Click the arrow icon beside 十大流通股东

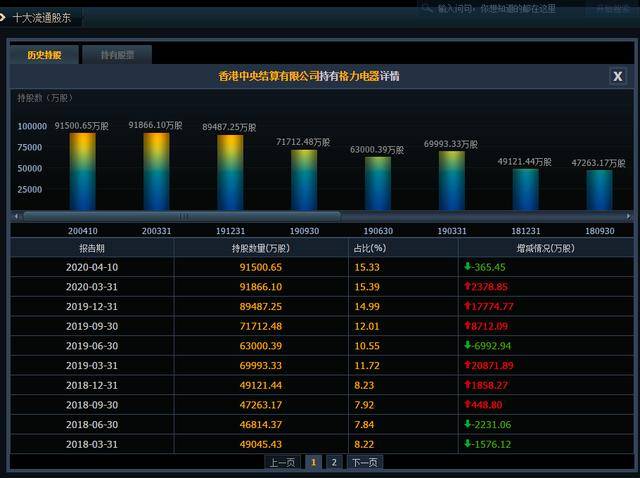(x=2, y=18)
